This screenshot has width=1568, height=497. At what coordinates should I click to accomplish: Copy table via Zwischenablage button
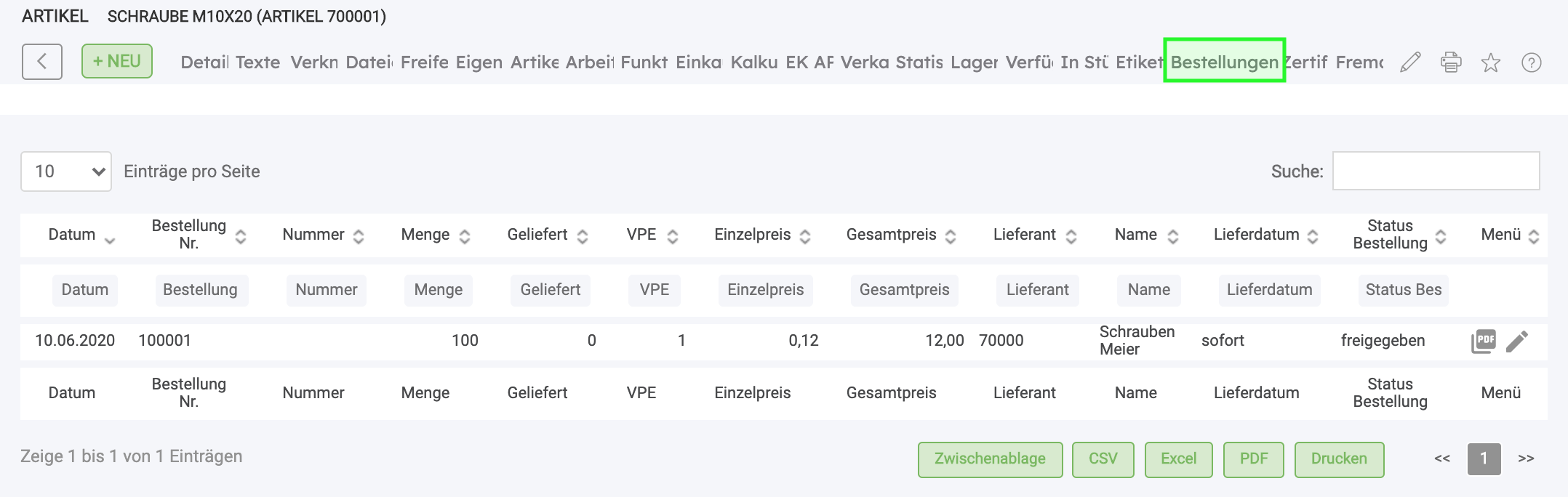pos(990,459)
